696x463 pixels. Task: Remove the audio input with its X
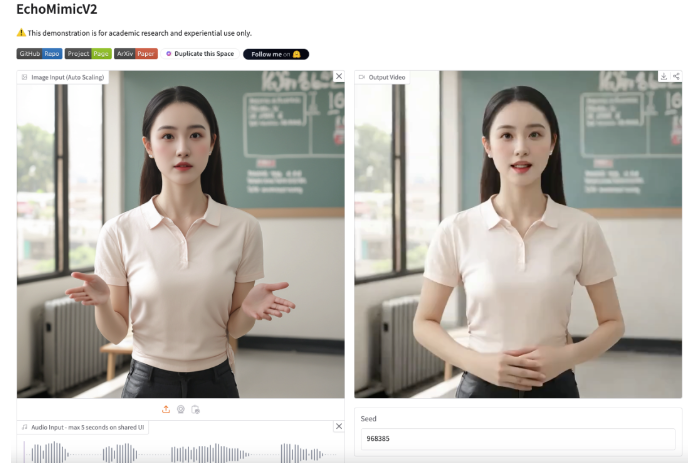point(339,426)
